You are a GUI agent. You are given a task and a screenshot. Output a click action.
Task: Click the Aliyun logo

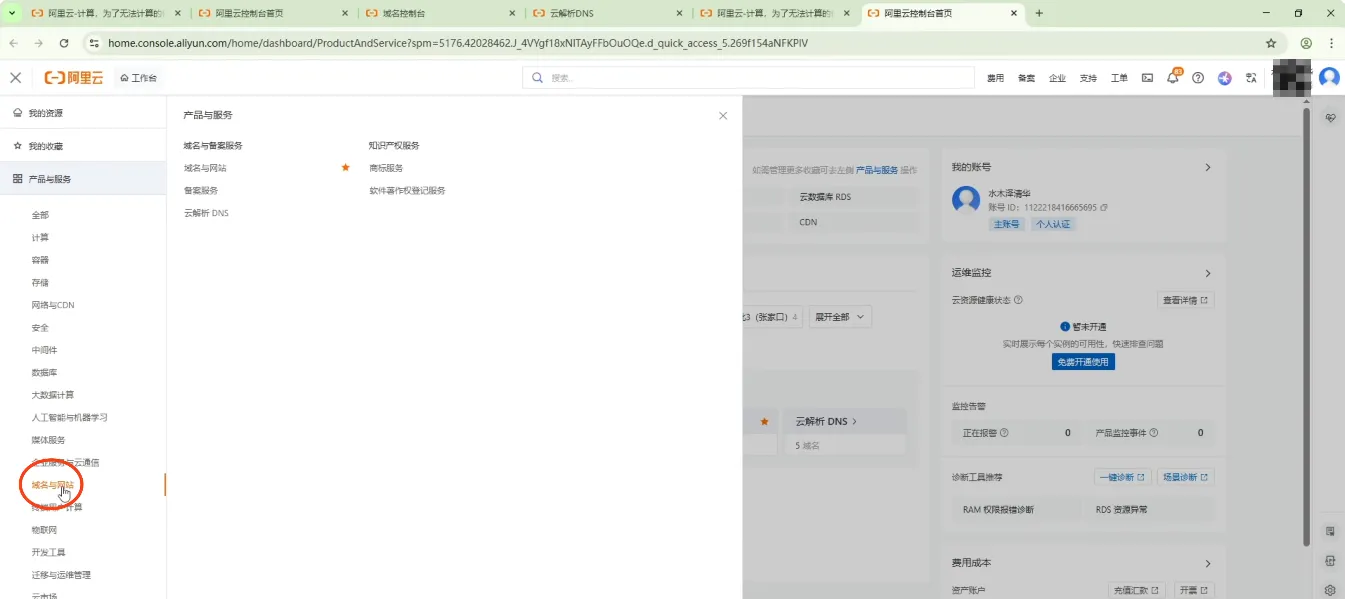click(74, 78)
